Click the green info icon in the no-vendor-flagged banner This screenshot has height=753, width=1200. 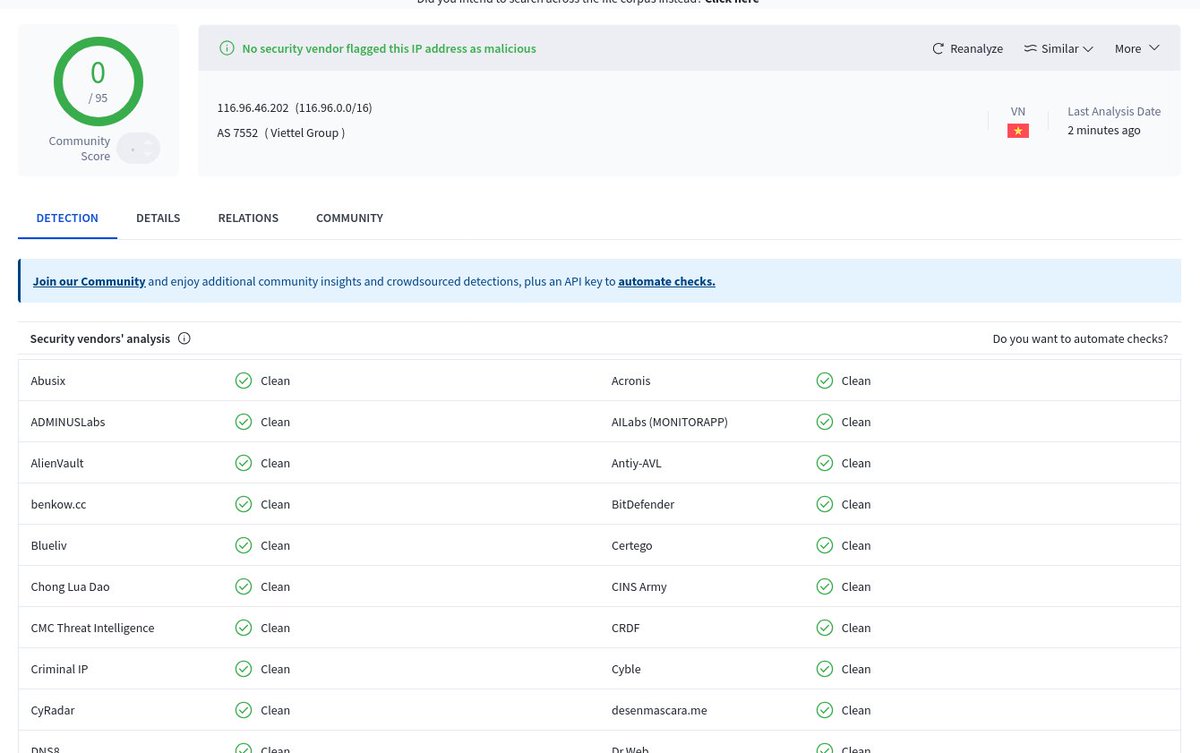(226, 48)
